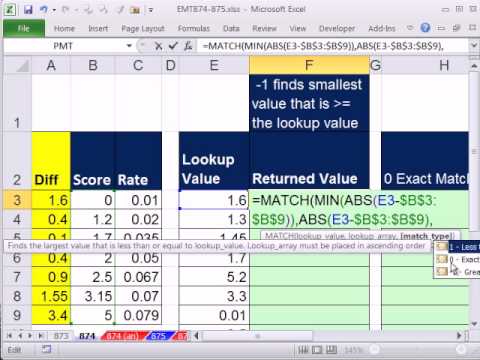The image size is (480, 360).
Task: Open the folder icon in Quick Access Toolbar
Action: tap(135, 10)
